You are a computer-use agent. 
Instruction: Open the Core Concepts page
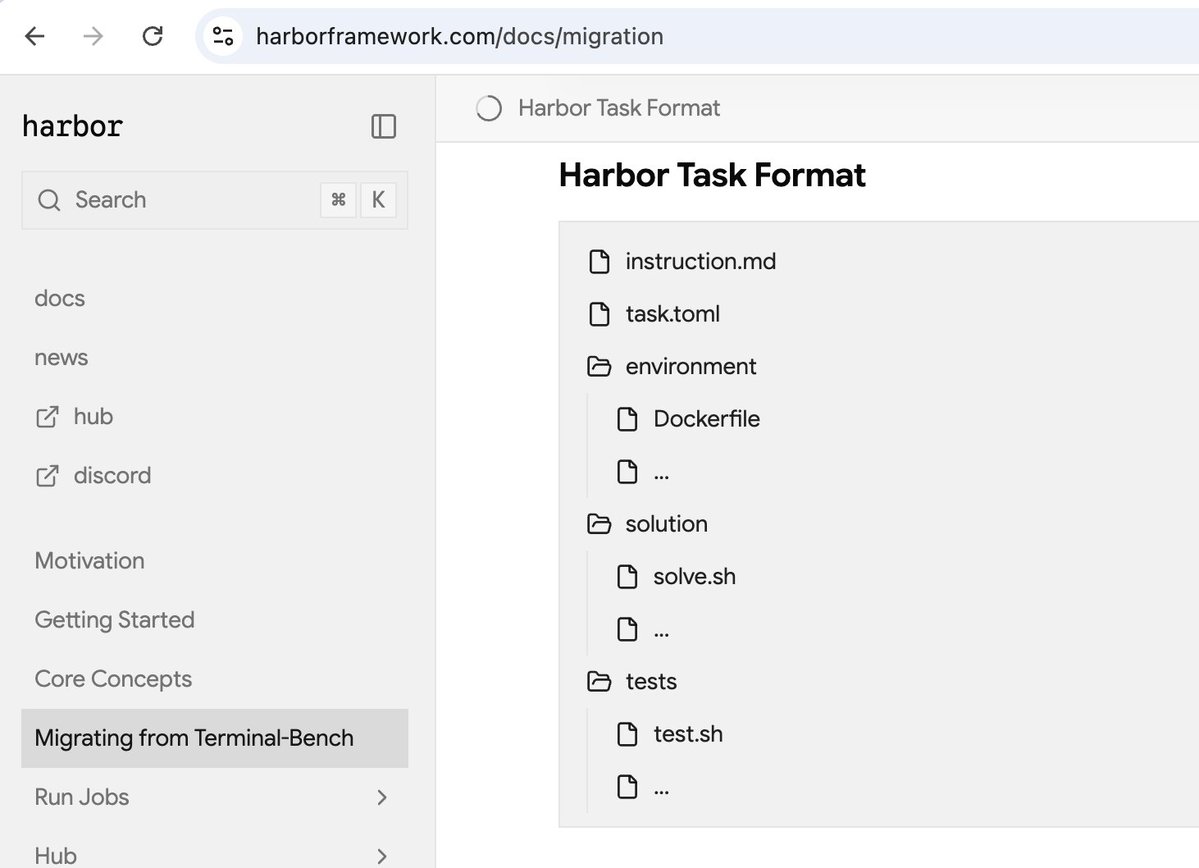tap(113, 679)
